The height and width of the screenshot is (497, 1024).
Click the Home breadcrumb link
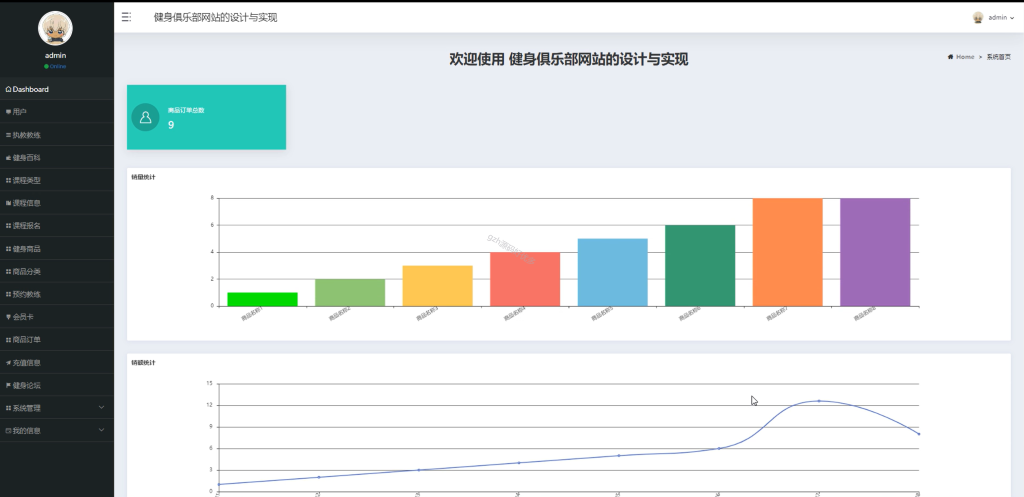click(x=965, y=57)
